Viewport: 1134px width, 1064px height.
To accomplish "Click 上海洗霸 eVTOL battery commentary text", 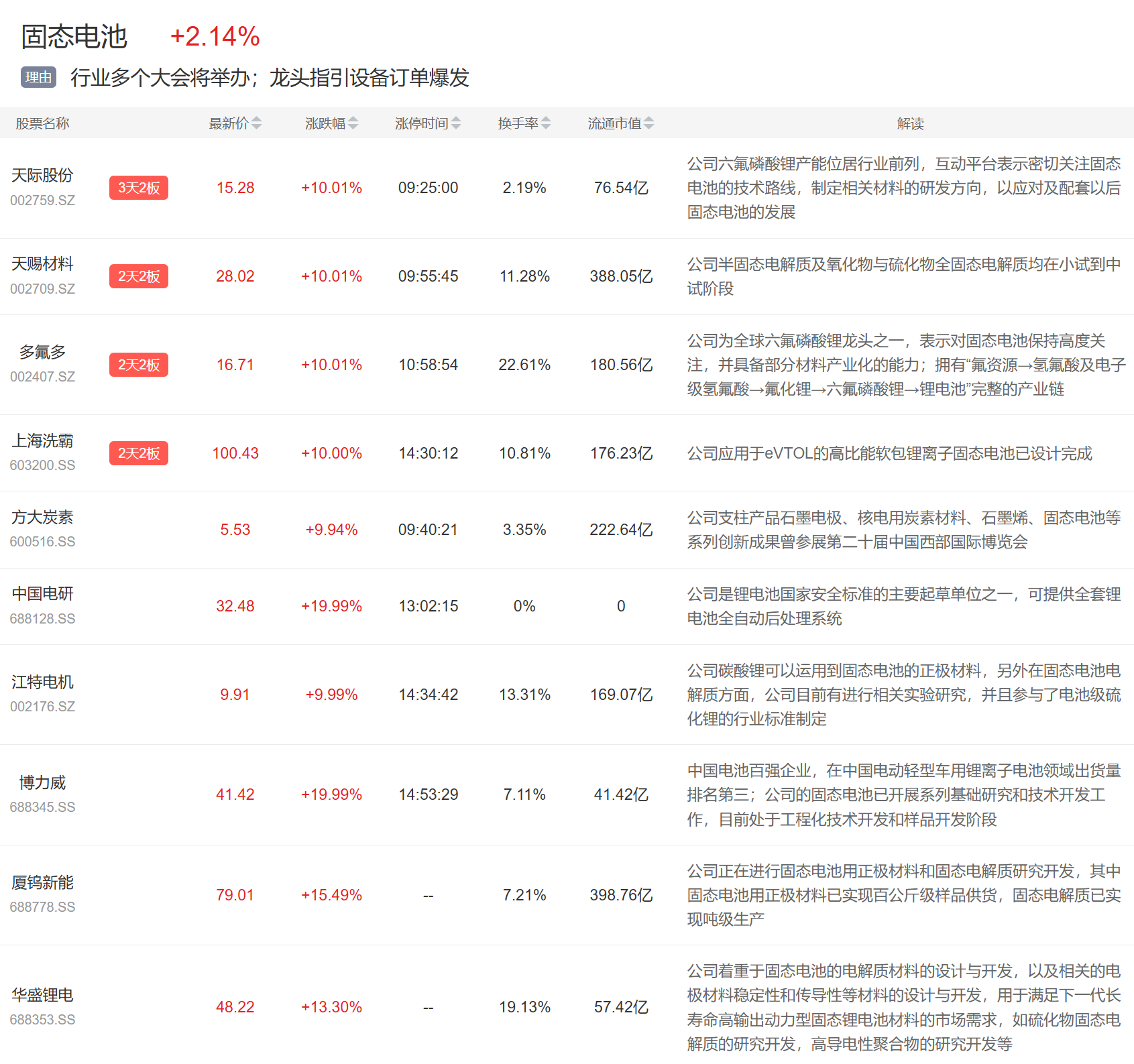I will (889, 454).
